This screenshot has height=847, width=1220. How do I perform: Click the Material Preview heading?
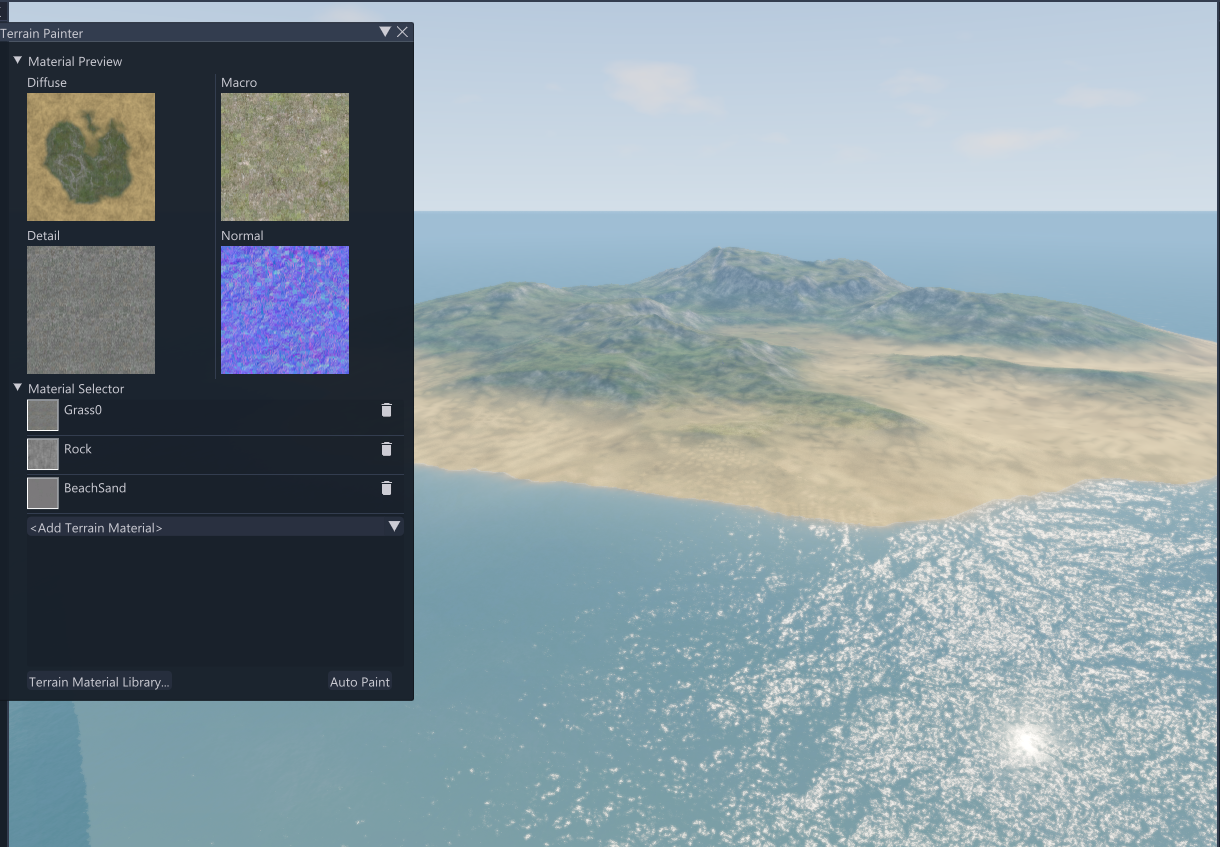(75, 61)
